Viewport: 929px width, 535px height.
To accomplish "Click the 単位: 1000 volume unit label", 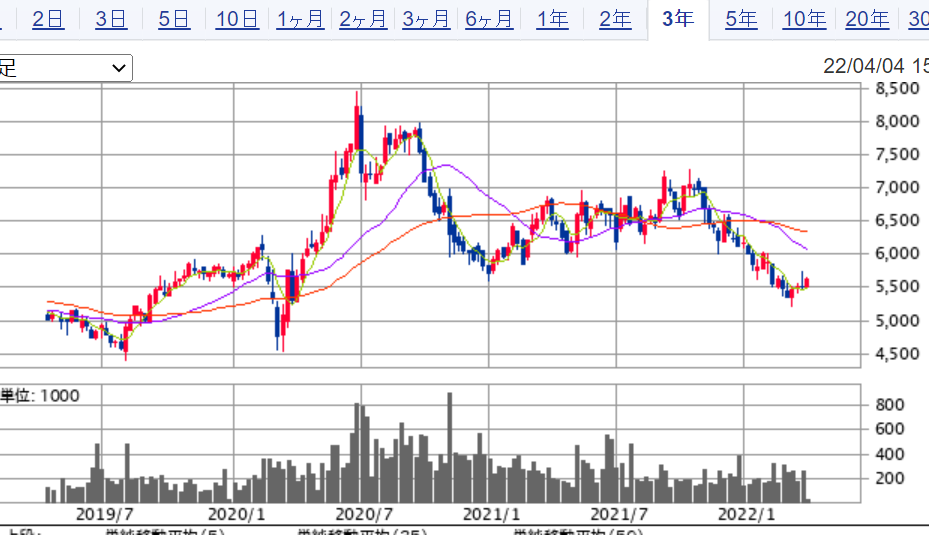I will point(40,396).
